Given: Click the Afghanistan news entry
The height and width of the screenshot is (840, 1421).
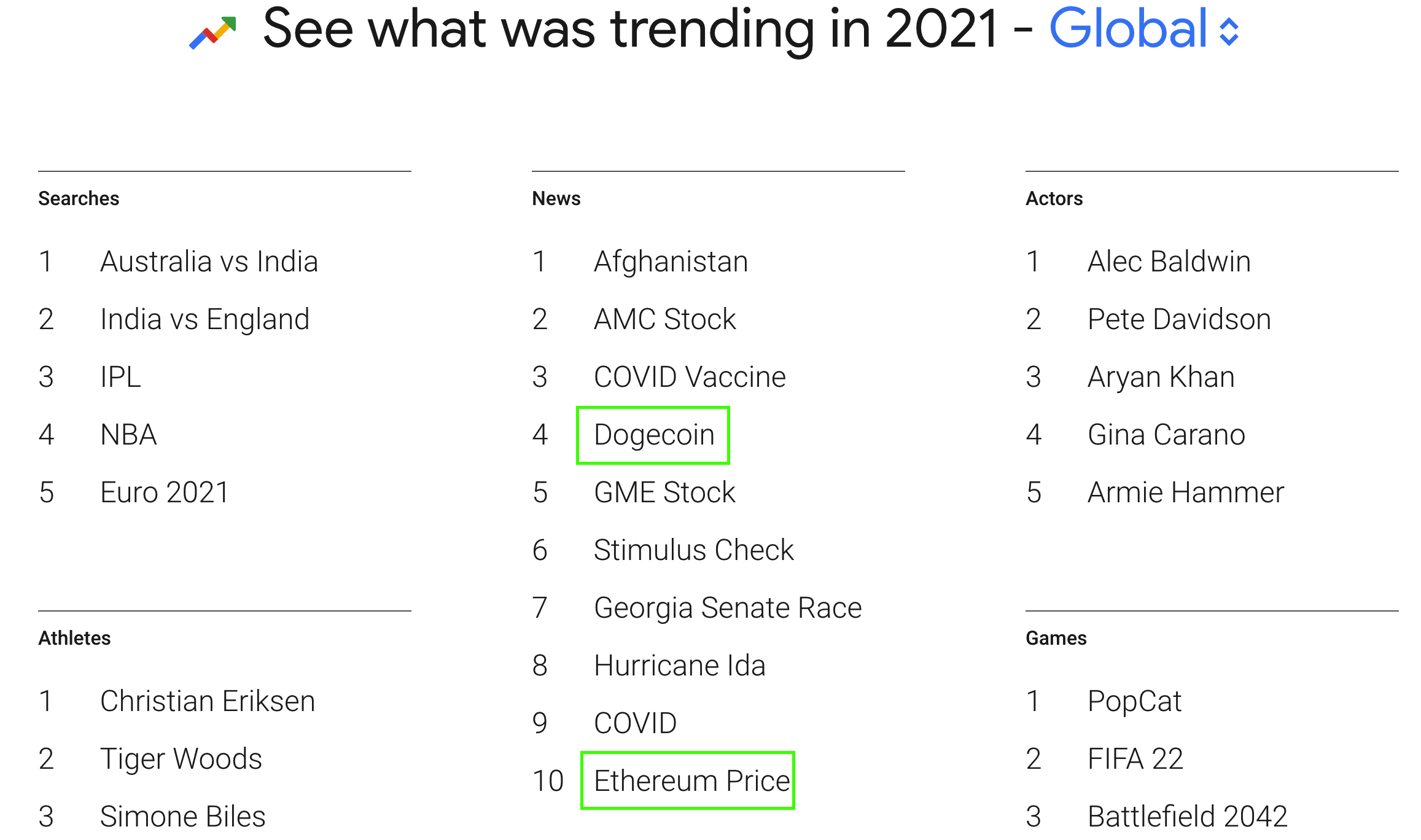Looking at the screenshot, I should pyautogui.click(x=671, y=262).
